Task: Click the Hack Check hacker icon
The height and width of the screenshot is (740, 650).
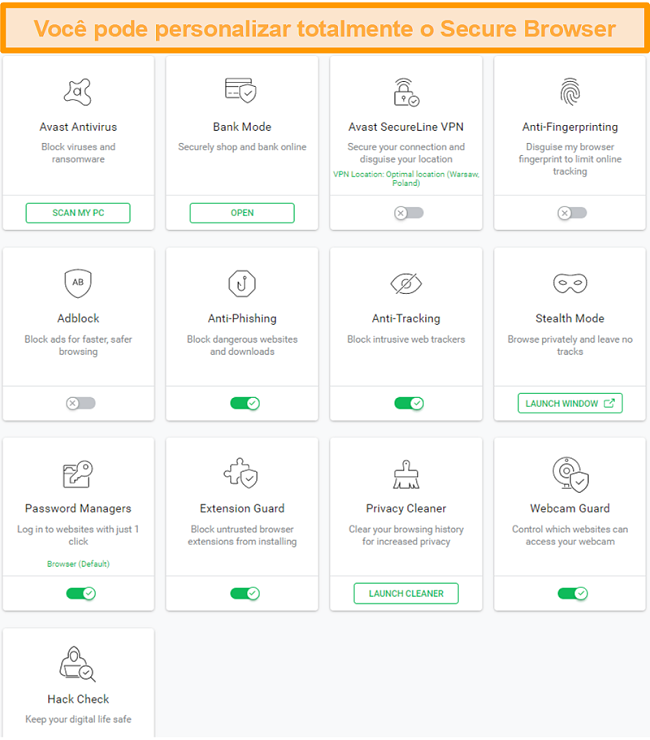Action: [x=77, y=664]
